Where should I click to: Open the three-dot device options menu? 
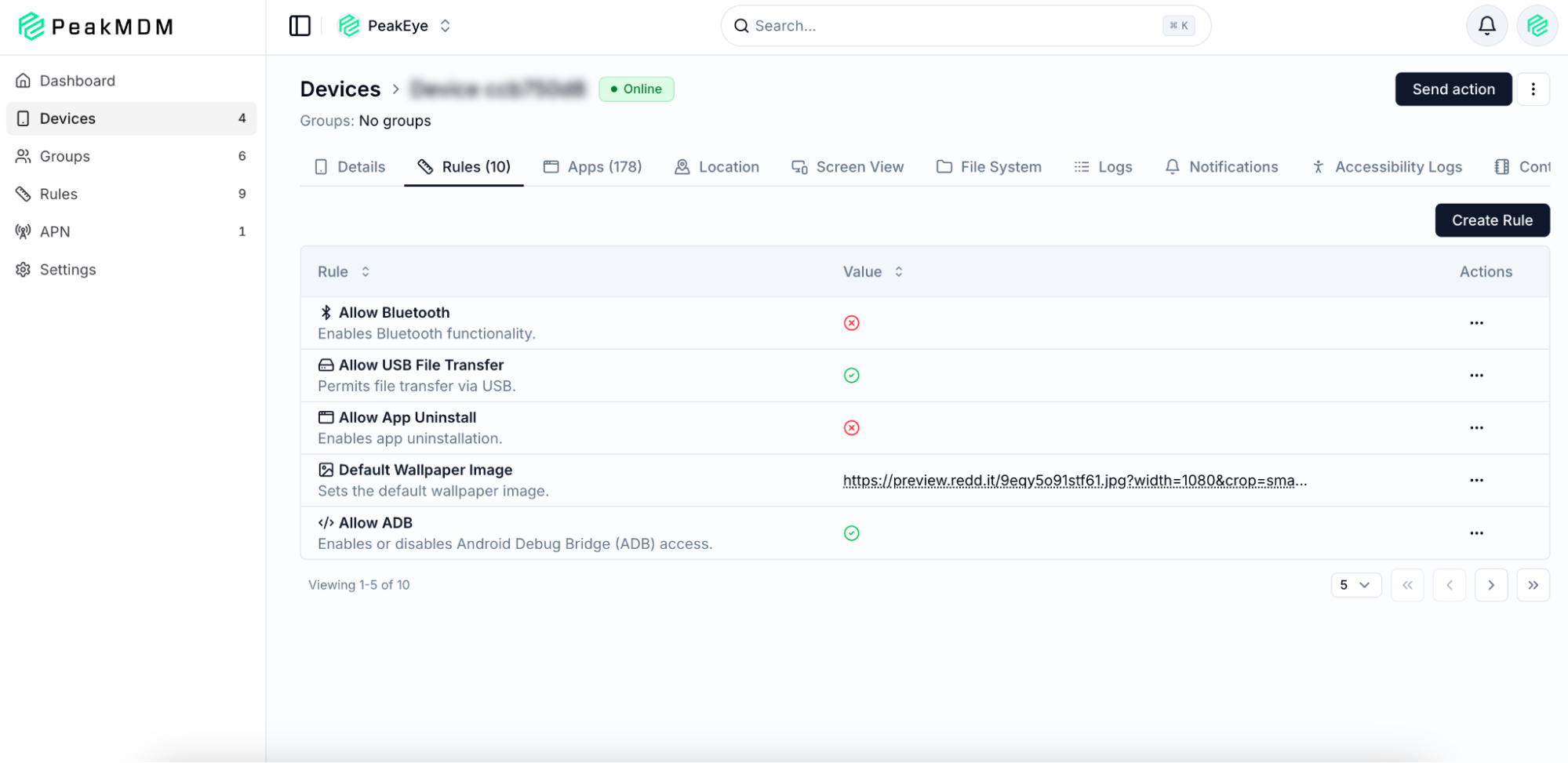coord(1533,89)
